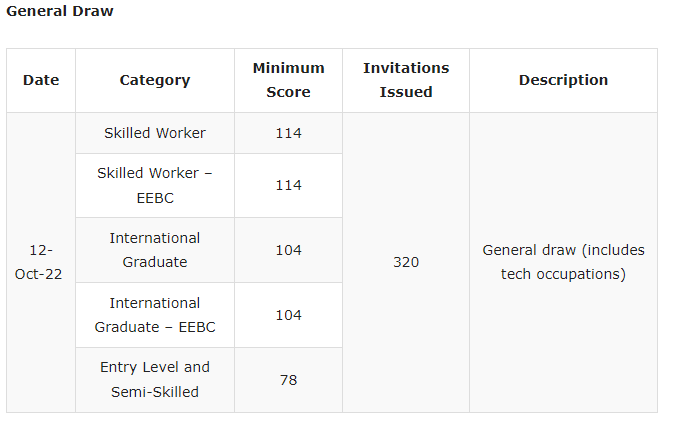Select the Entry Level and Semi-Skilled cell

(155, 380)
